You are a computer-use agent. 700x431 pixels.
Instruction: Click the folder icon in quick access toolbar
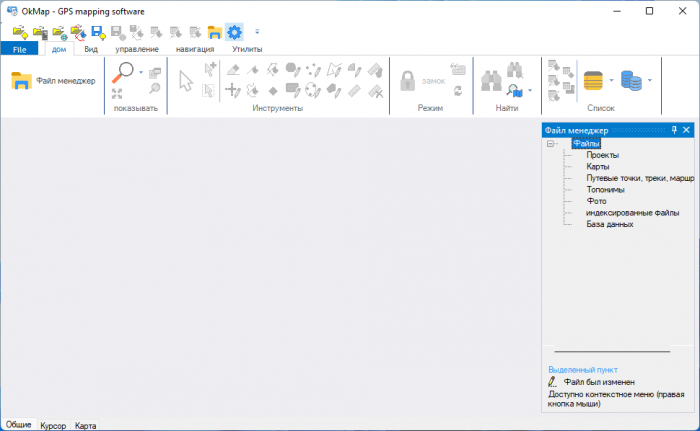click(x=215, y=32)
